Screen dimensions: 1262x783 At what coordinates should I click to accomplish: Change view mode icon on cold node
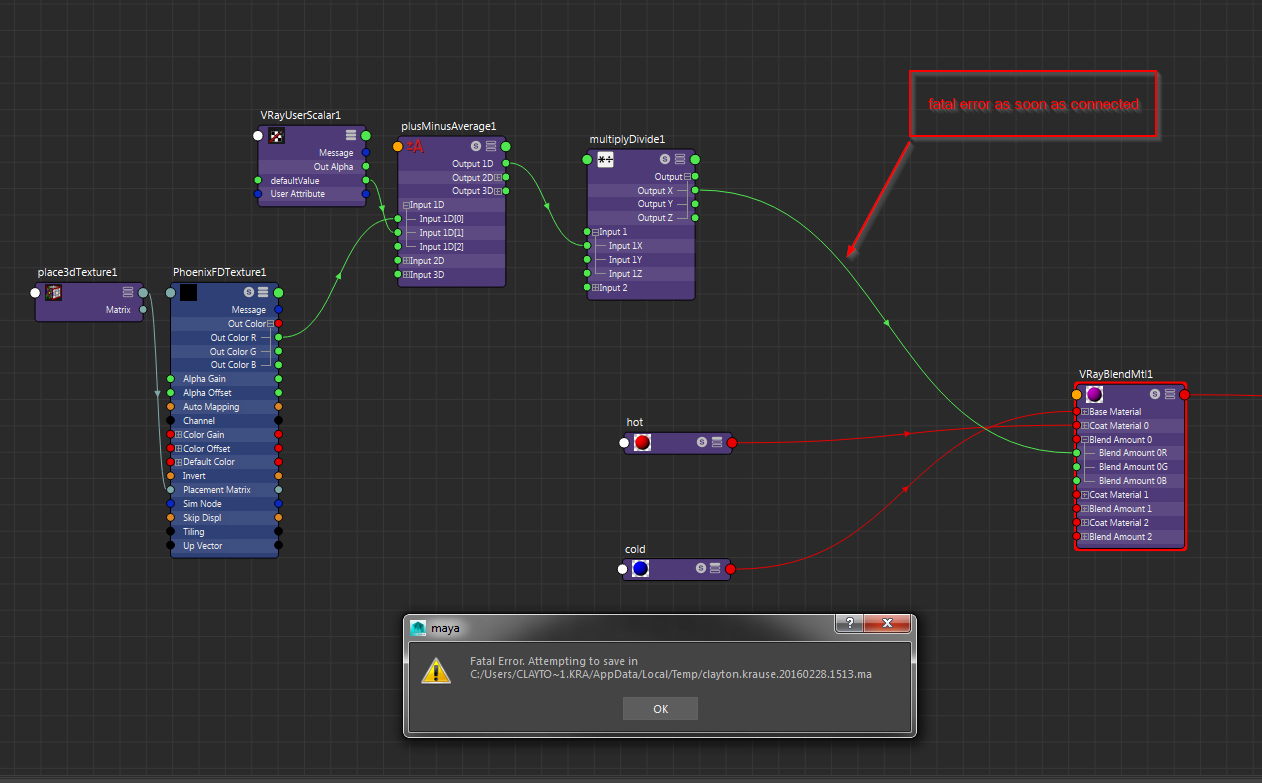pyautogui.click(x=715, y=568)
